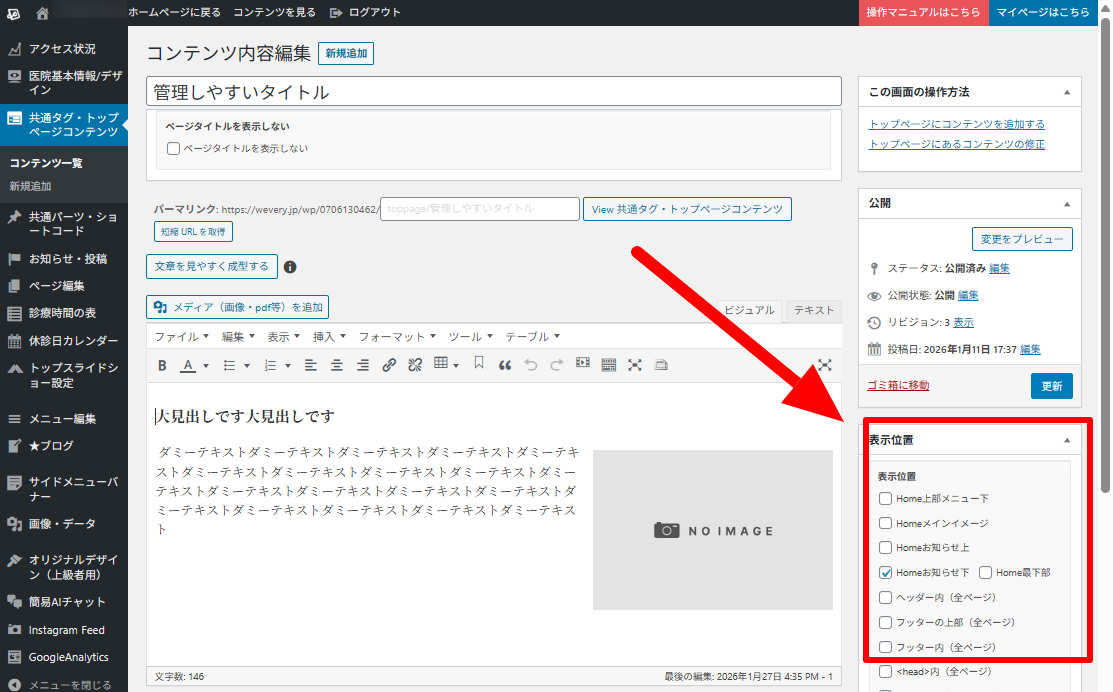Click the ゴミ箱に移動 link
The image size is (1113, 692).
(x=898, y=385)
